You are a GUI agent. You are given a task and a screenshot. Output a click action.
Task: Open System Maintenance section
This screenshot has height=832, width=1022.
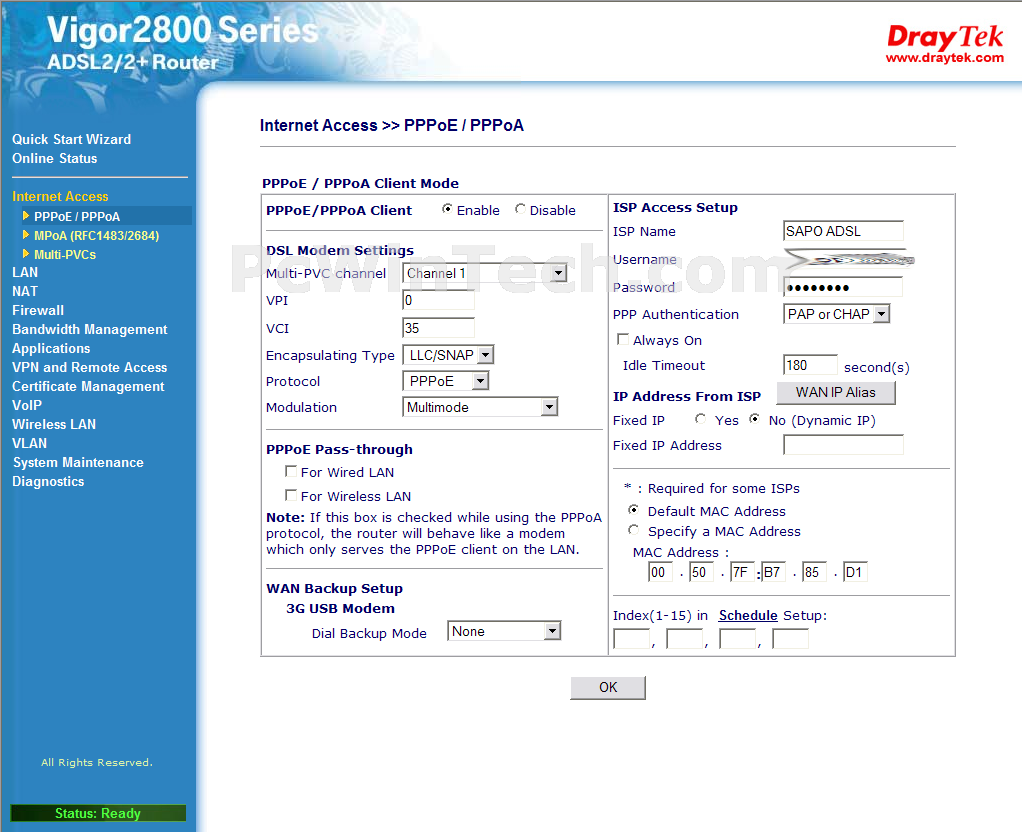coord(78,462)
